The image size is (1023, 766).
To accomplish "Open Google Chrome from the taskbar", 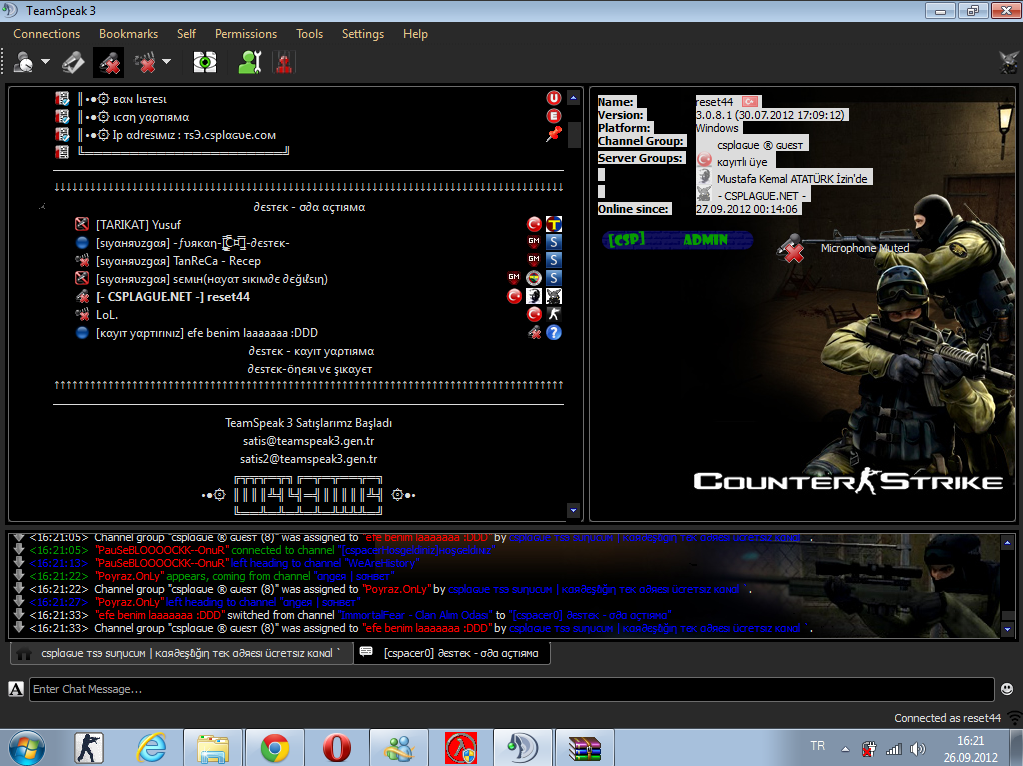I will point(275,748).
